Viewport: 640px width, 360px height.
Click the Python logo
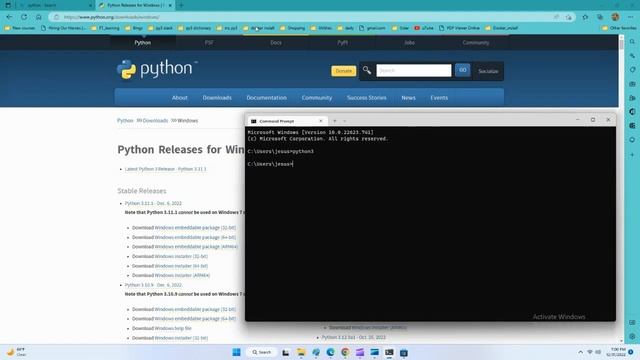tap(157, 69)
